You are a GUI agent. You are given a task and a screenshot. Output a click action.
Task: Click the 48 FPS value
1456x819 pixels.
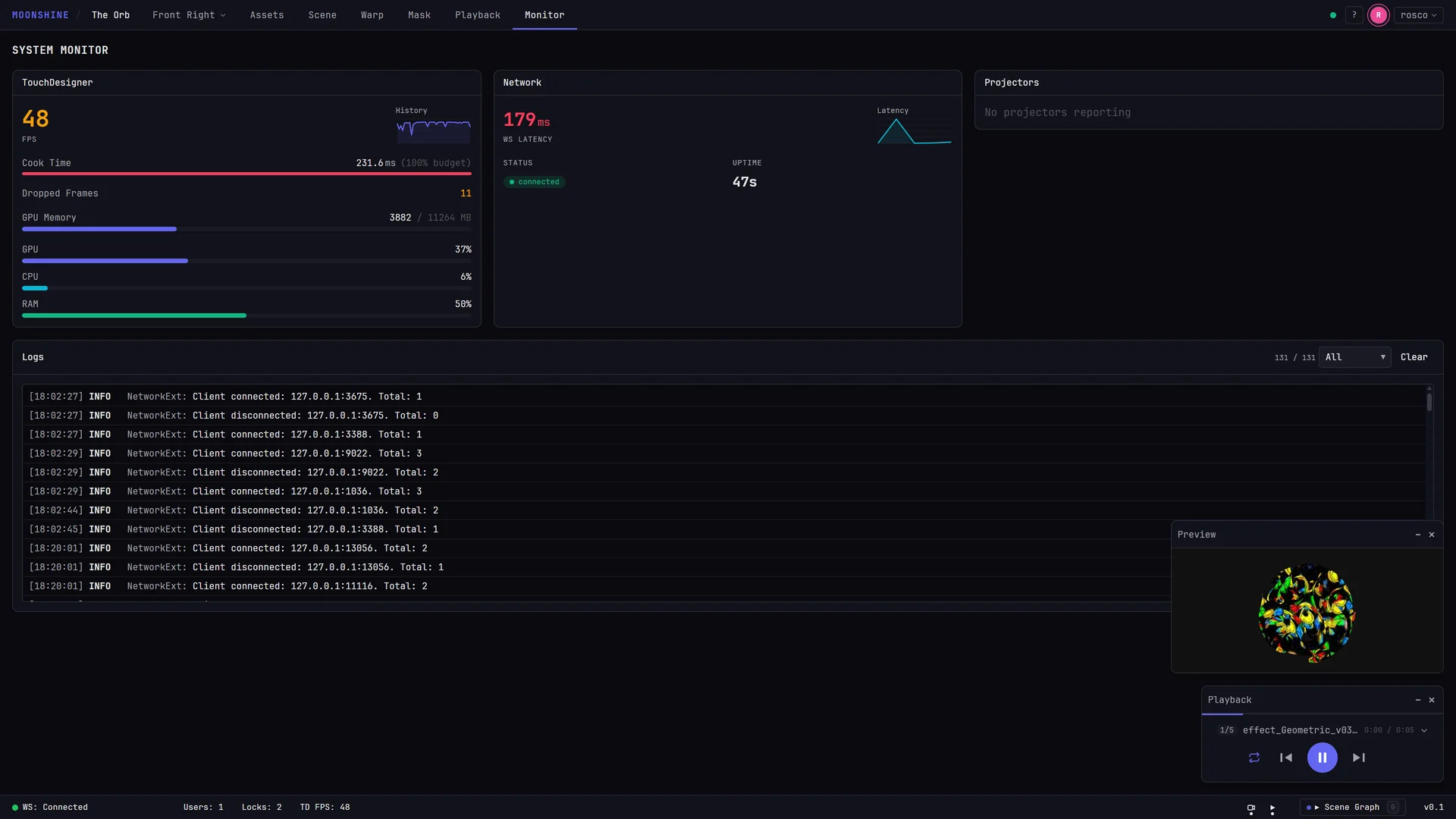tap(36, 119)
